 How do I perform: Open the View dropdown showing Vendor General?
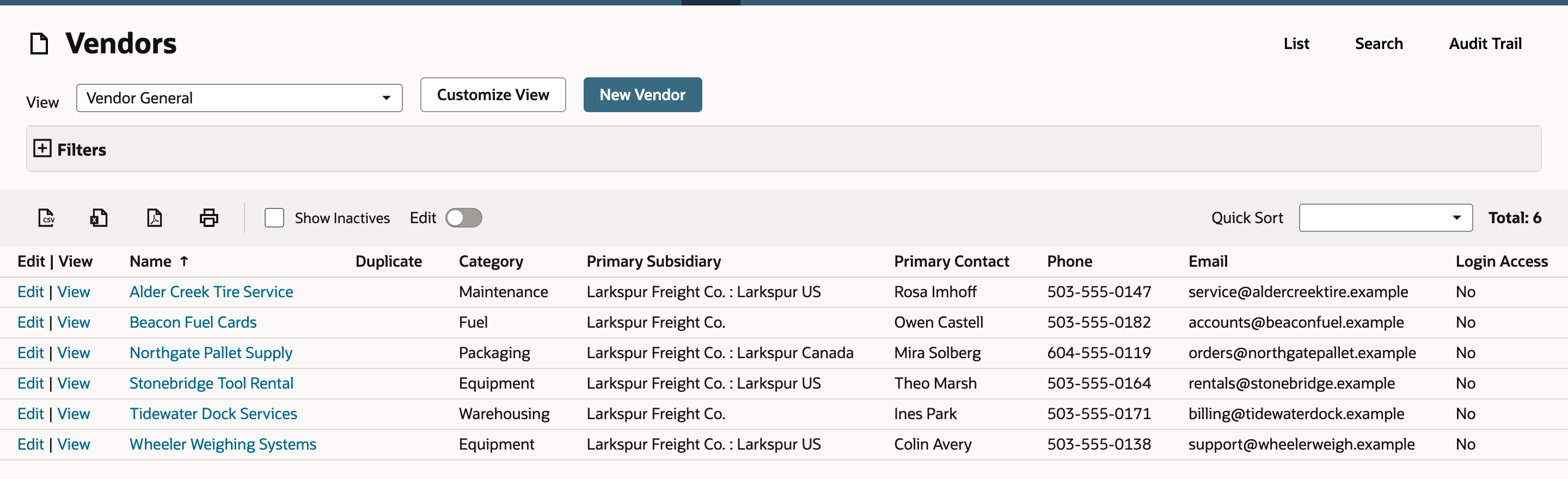tap(239, 98)
